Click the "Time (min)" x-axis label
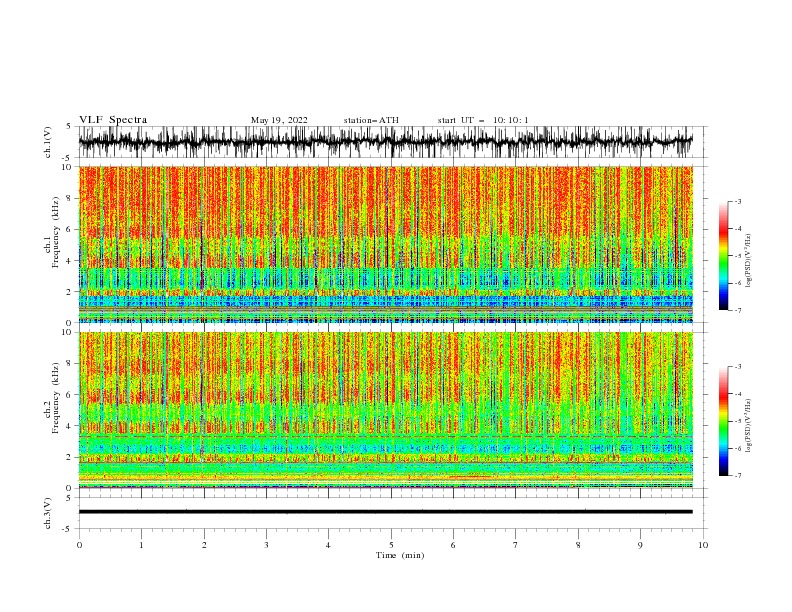 coord(400,555)
